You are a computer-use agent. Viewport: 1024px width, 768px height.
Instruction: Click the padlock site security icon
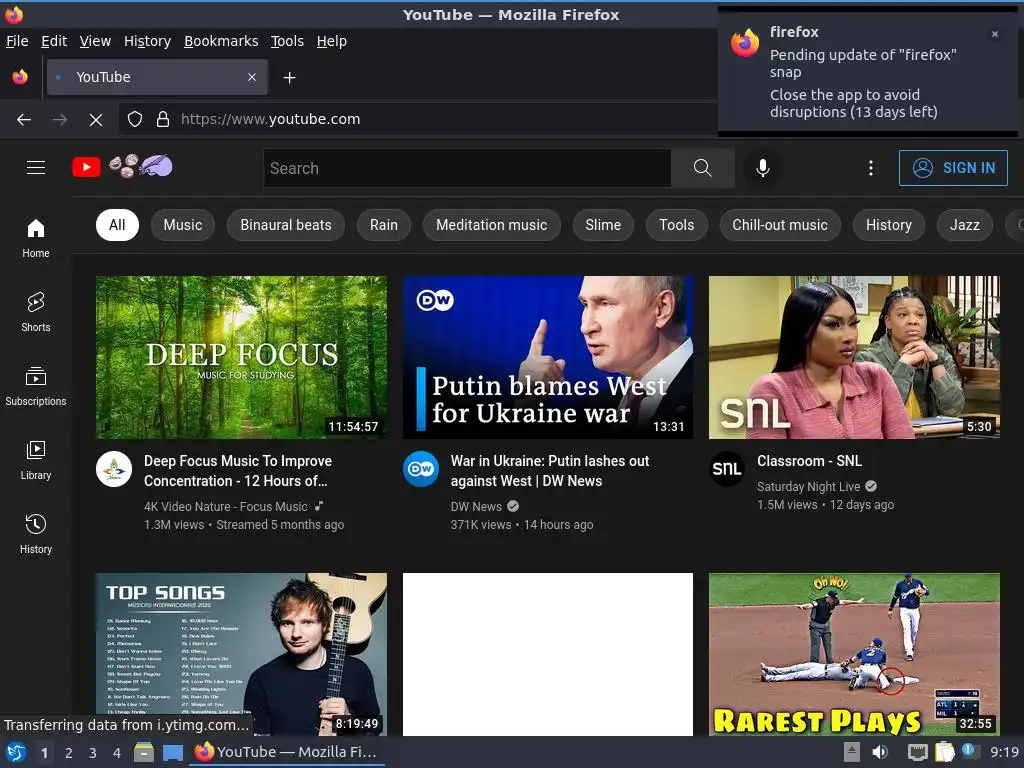tap(163, 119)
